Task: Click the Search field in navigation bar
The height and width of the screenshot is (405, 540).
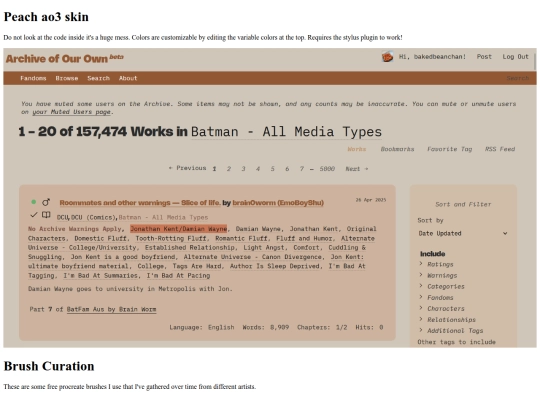Action: (x=517, y=78)
